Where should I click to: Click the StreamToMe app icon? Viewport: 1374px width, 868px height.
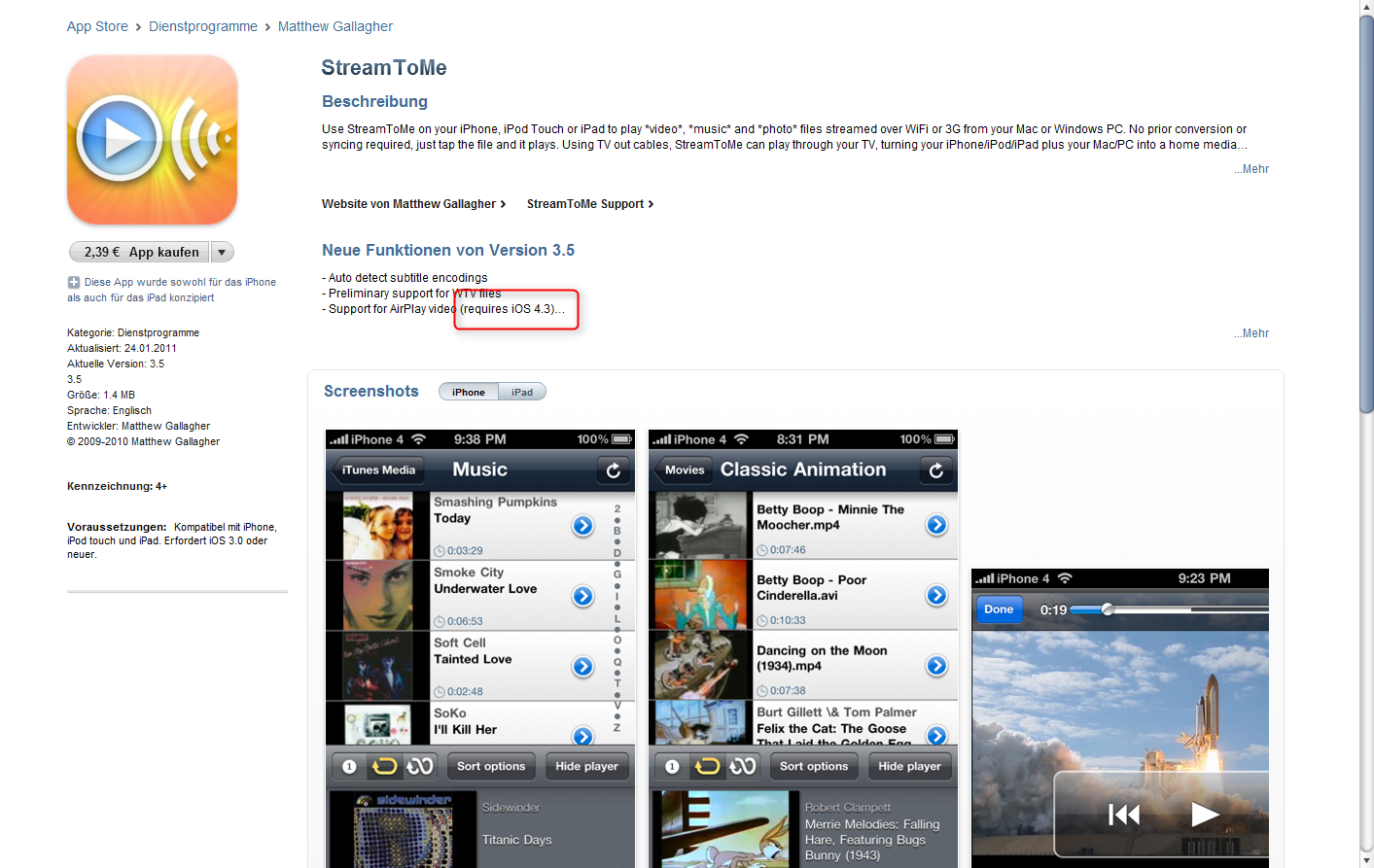tap(152, 140)
